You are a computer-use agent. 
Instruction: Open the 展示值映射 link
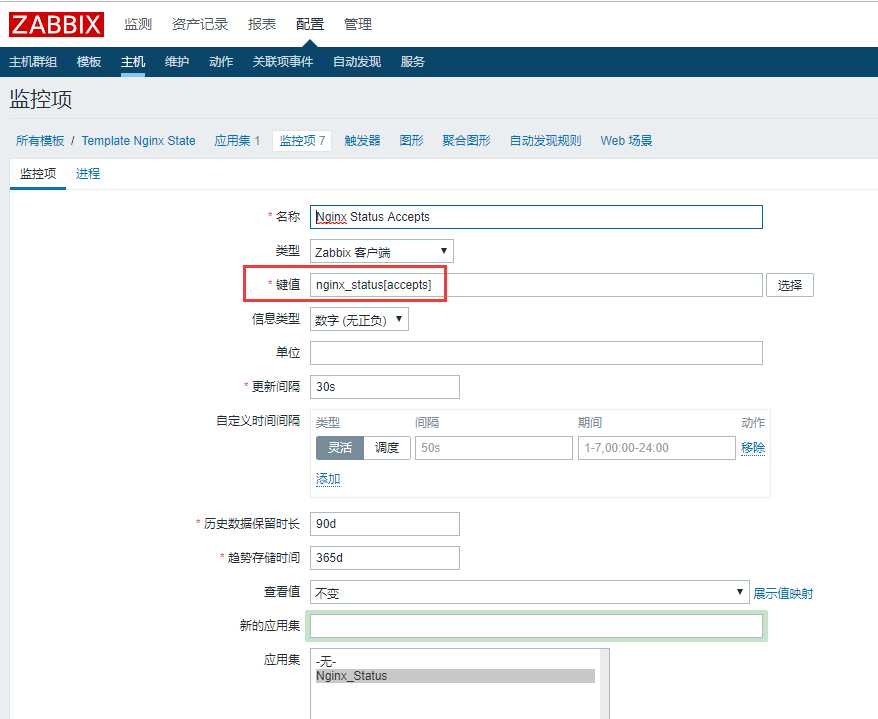tap(783, 593)
